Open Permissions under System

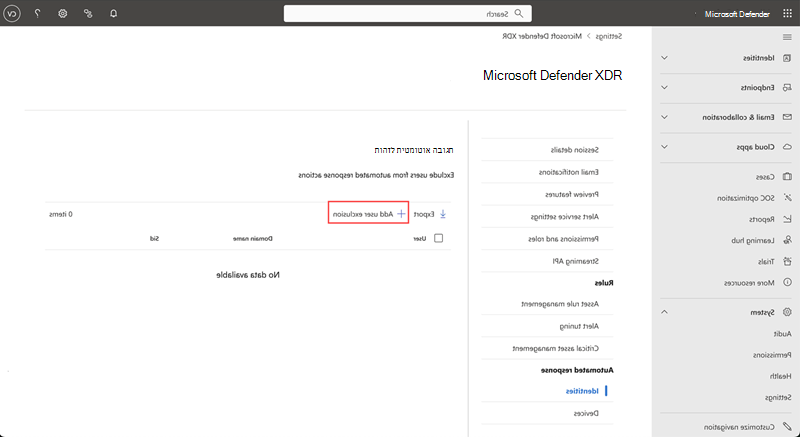[772, 355]
